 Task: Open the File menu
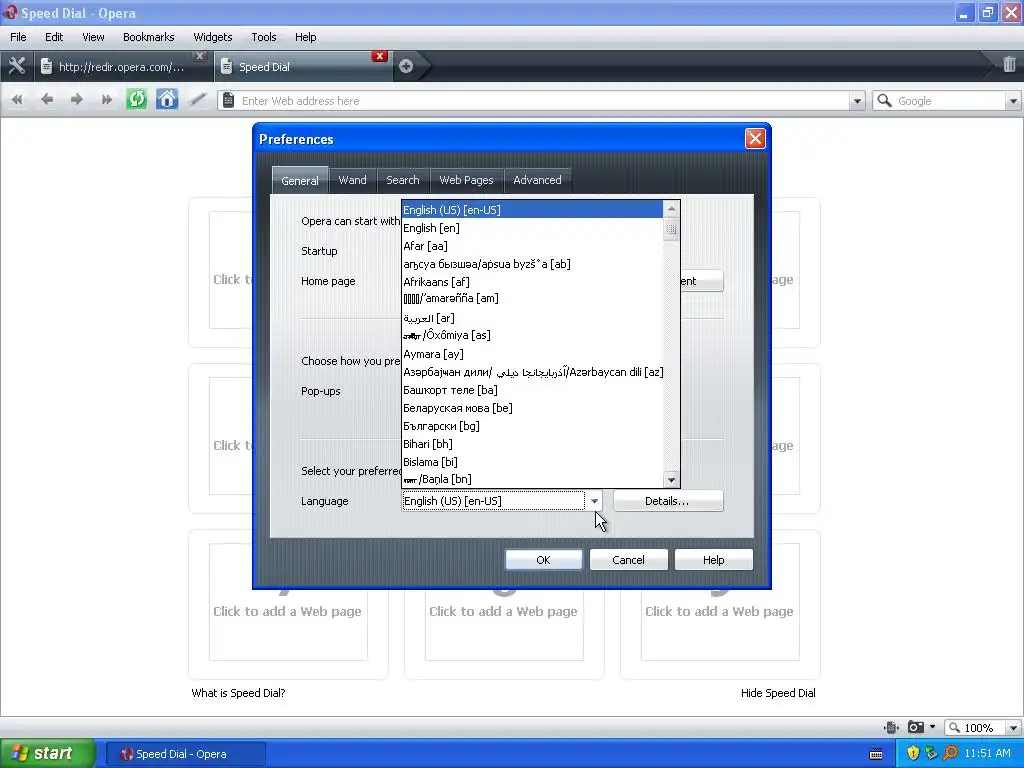[x=18, y=37]
